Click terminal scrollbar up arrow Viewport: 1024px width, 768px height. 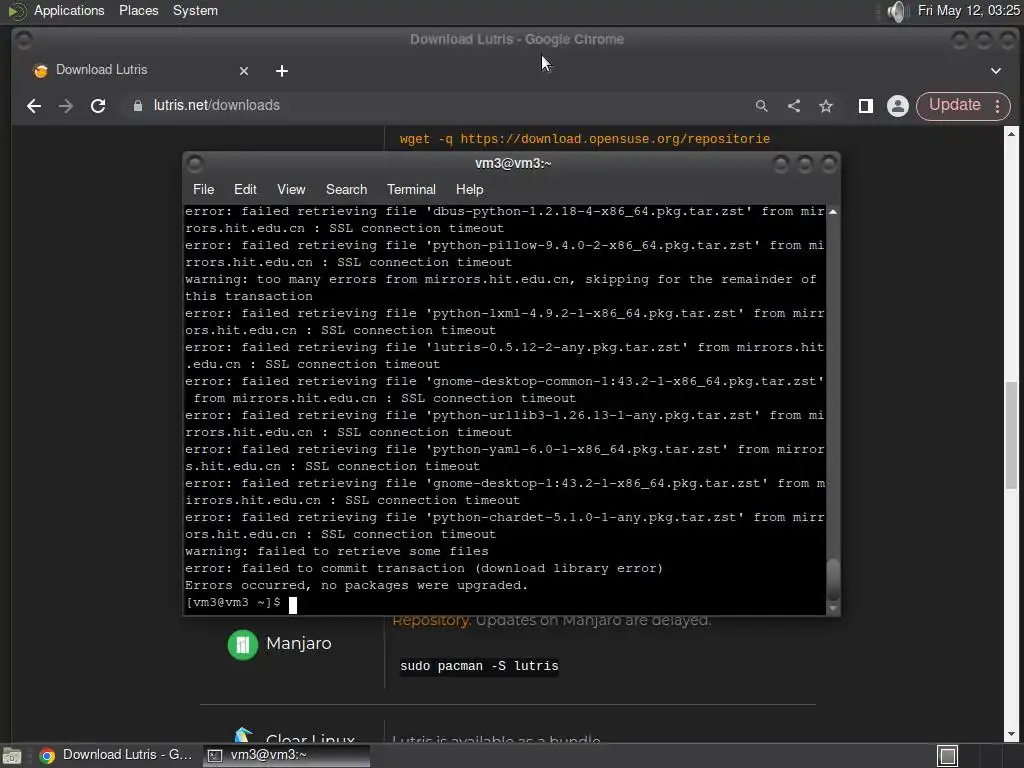pyautogui.click(x=833, y=212)
